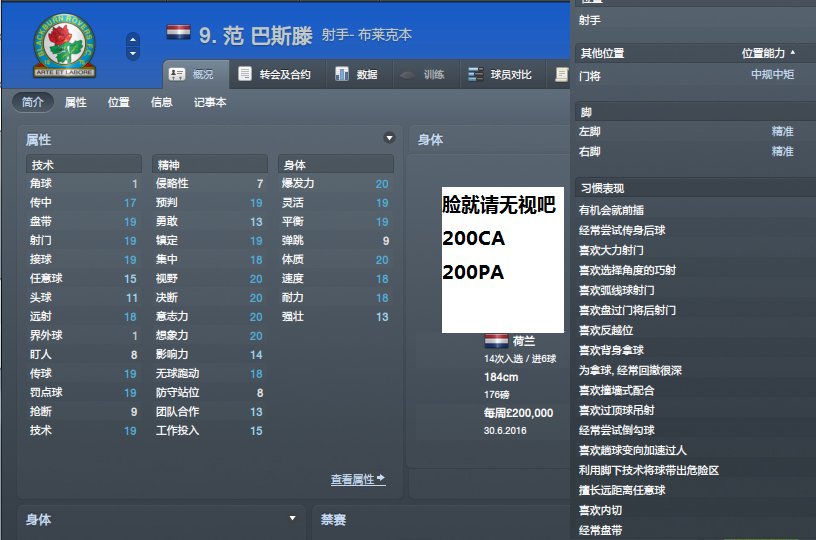The image size is (816, 540).
Task: Switch to the 位置 sub-tab
Action: 118,102
